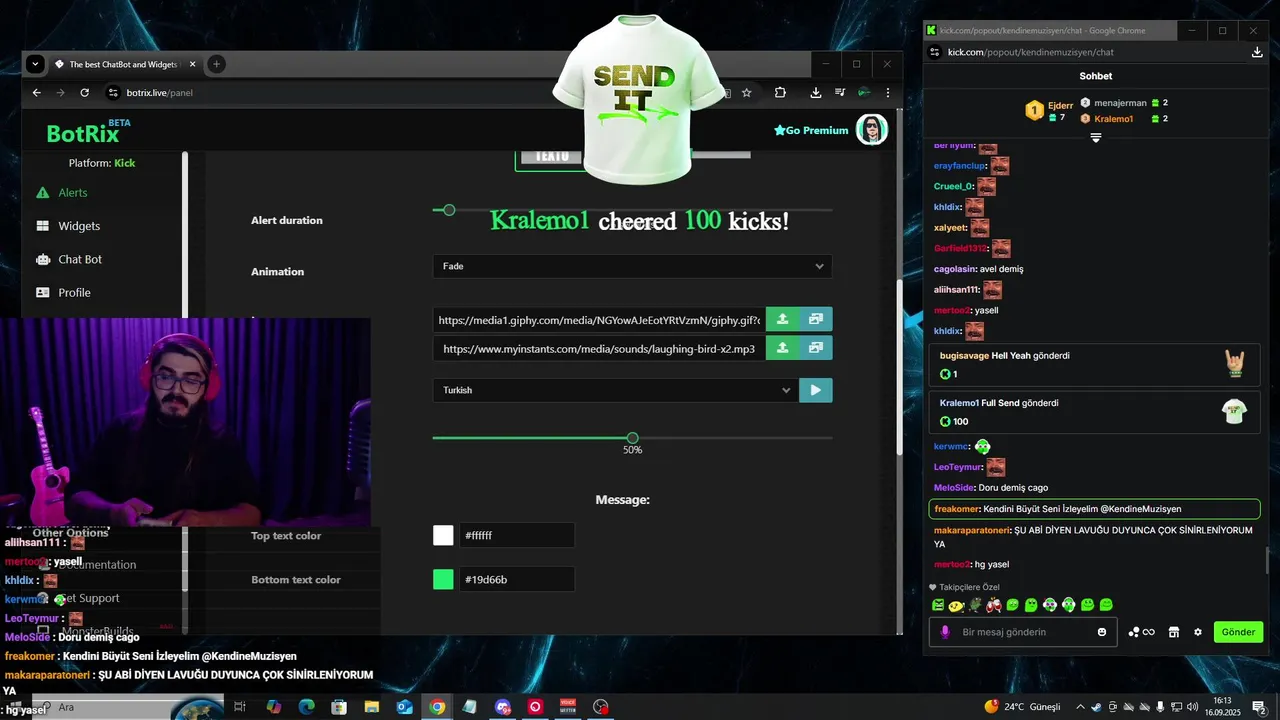Click the Gönder send button in Kick chat
Image resolution: width=1280 pixels, height=720 pixels.
click(x=1238, y=632)
